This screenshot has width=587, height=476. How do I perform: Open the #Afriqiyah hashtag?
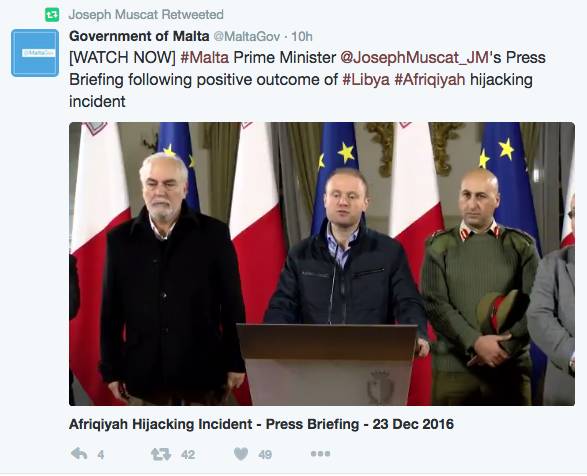coord(430,80)
